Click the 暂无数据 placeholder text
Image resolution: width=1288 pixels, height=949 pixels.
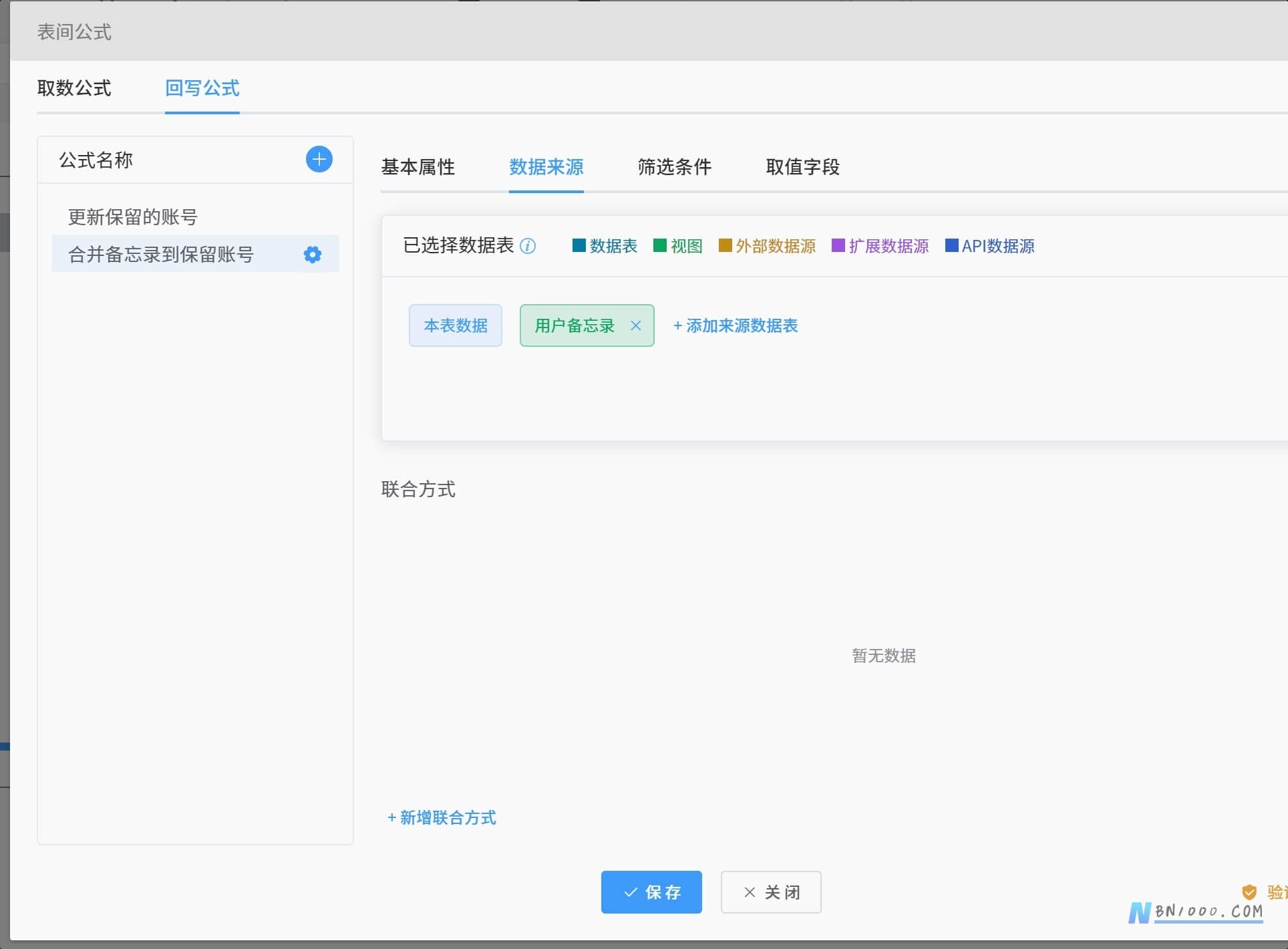884,656
